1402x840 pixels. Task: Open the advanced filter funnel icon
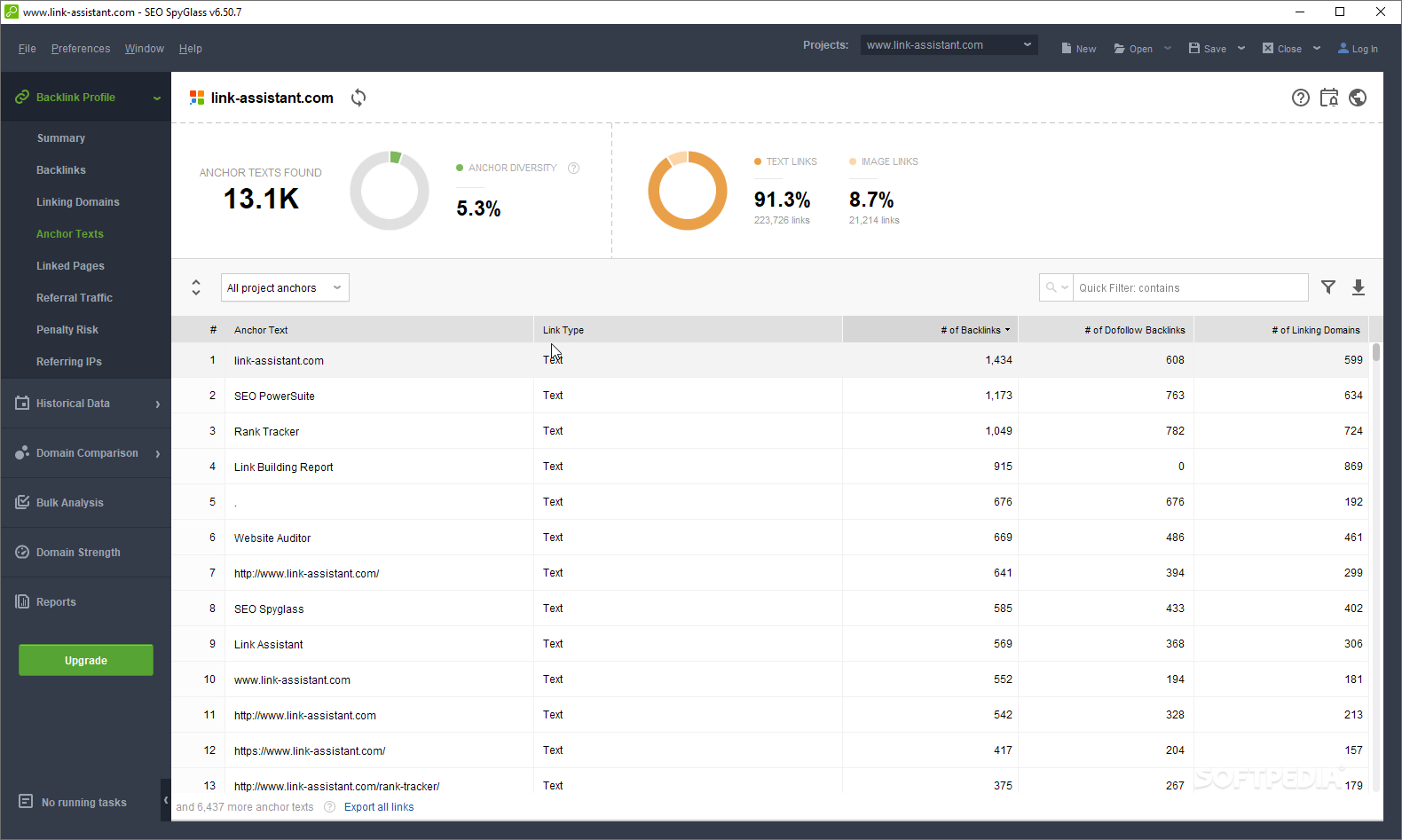[1328, 287]
